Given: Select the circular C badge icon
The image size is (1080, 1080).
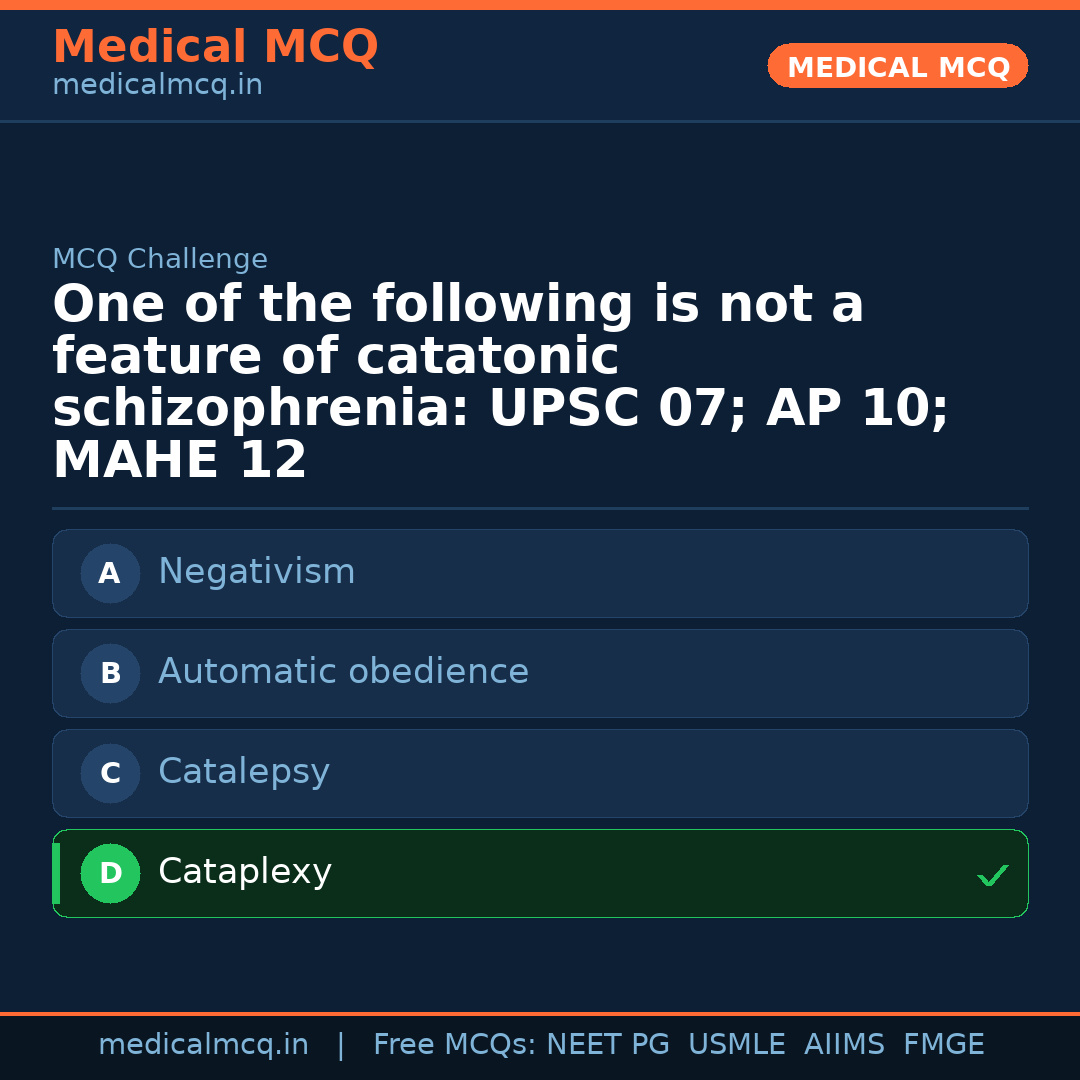Looking at the screenshot, I should [x=110, y=773].
